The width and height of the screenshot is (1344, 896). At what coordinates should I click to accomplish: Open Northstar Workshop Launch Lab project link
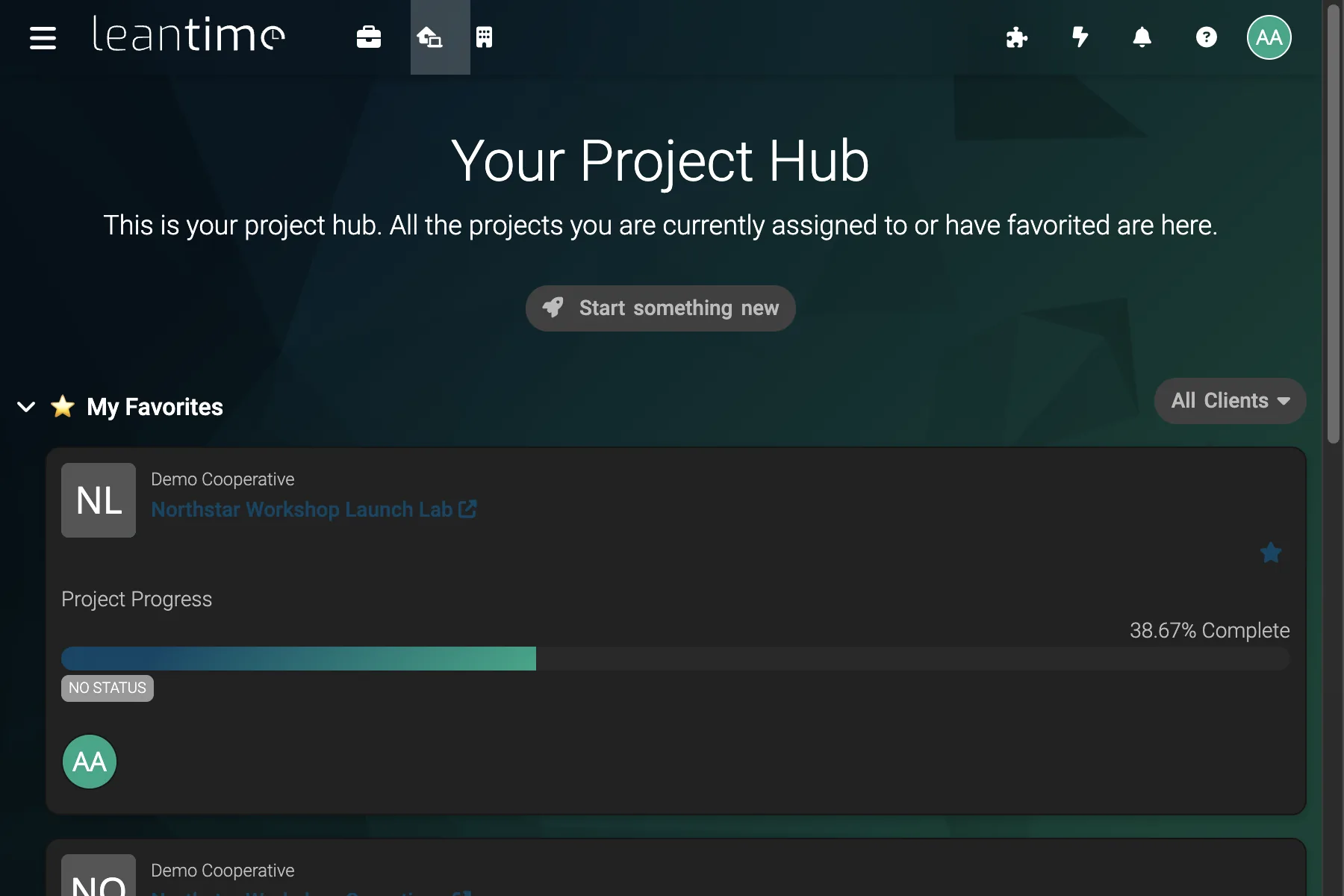(x=314, y=509)
